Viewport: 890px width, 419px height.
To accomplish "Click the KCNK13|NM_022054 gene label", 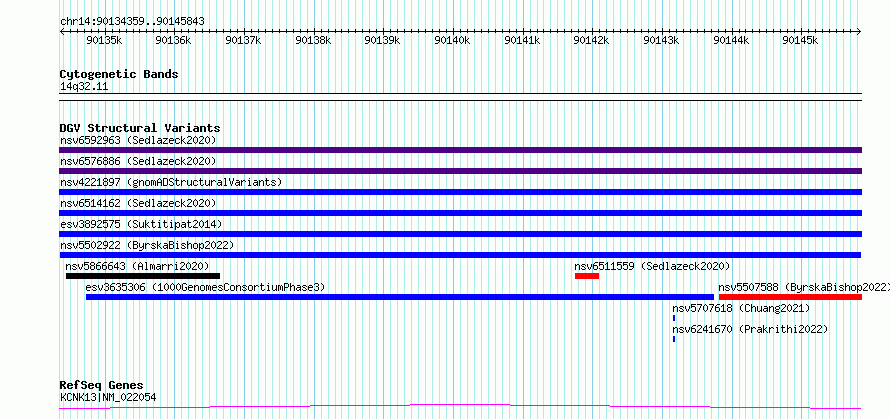I will tap(108, 397).
